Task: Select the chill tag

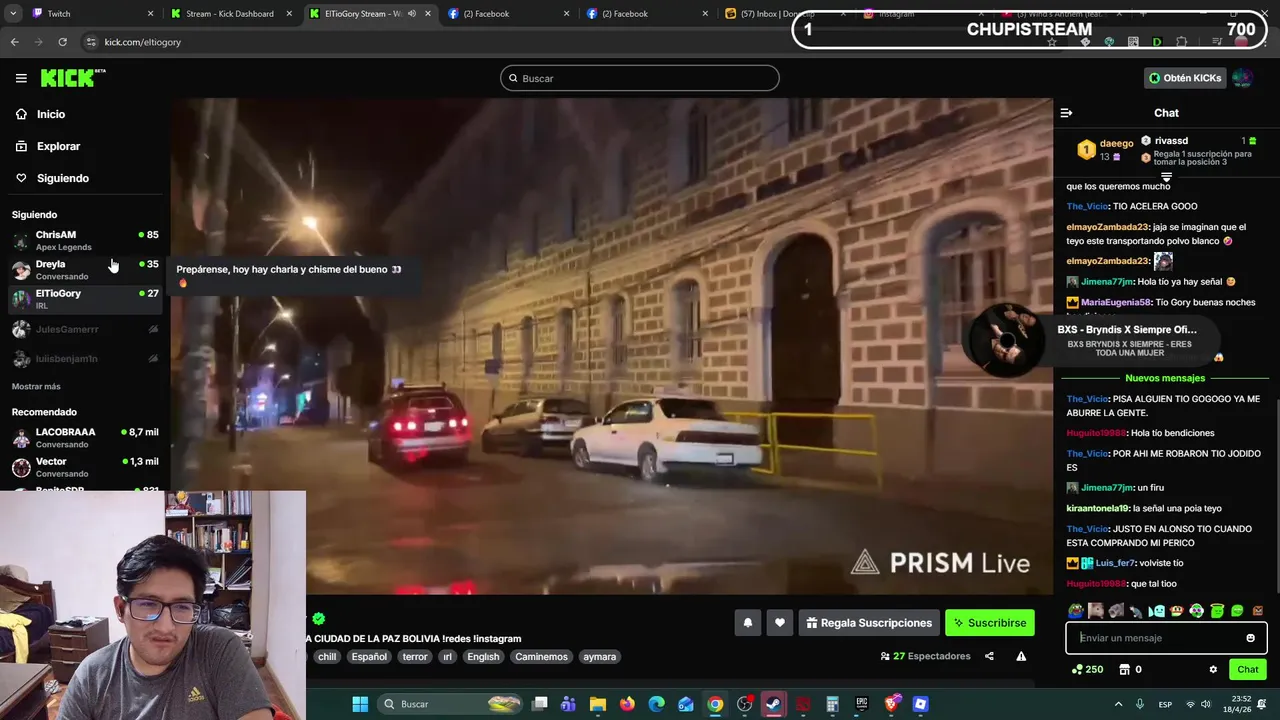Action: pos(327,657)
